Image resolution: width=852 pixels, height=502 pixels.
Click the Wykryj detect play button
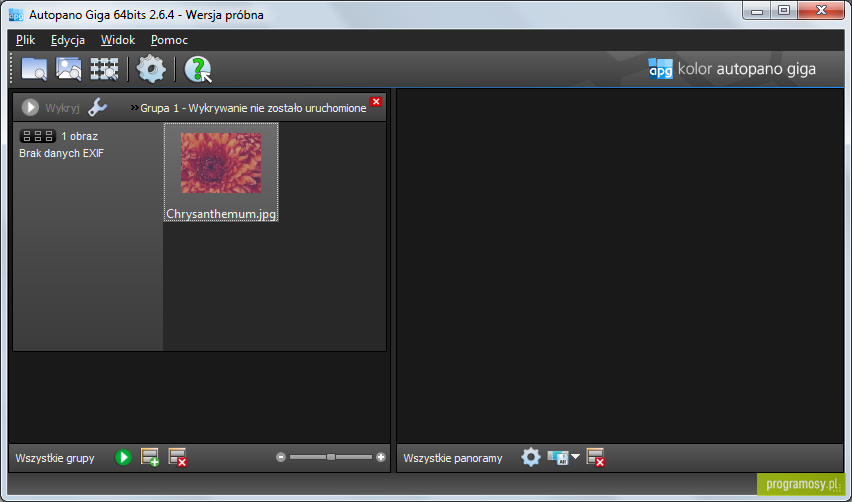30,108
